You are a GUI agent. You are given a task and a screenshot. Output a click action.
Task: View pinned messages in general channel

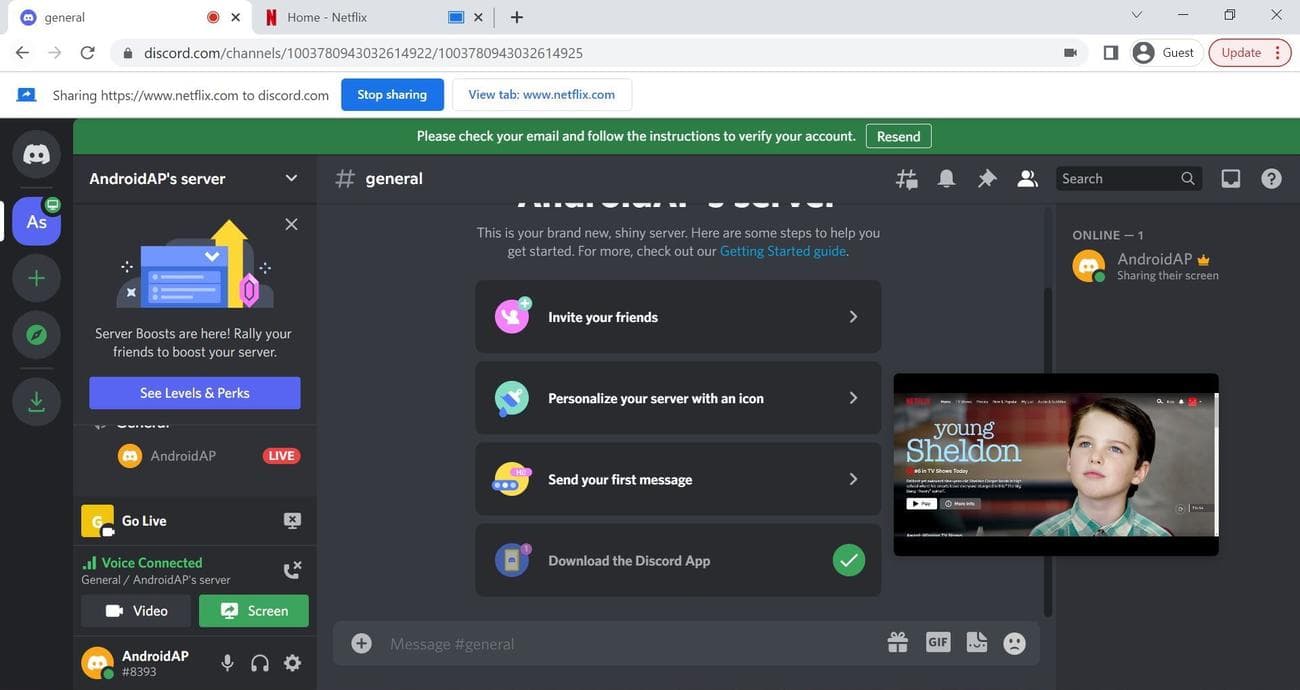click(x=986, y=178)
